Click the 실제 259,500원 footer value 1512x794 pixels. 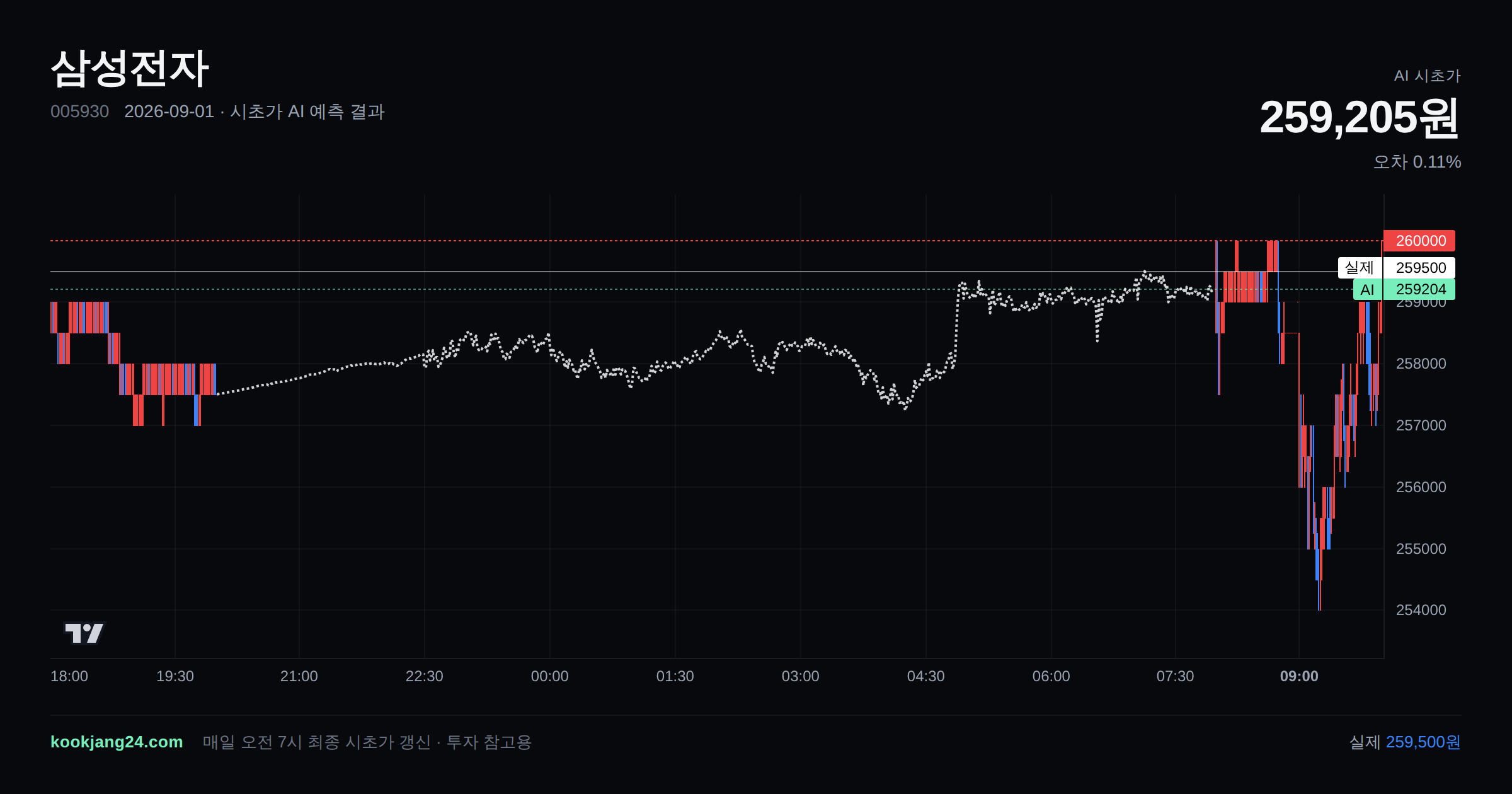point(1405,742)
